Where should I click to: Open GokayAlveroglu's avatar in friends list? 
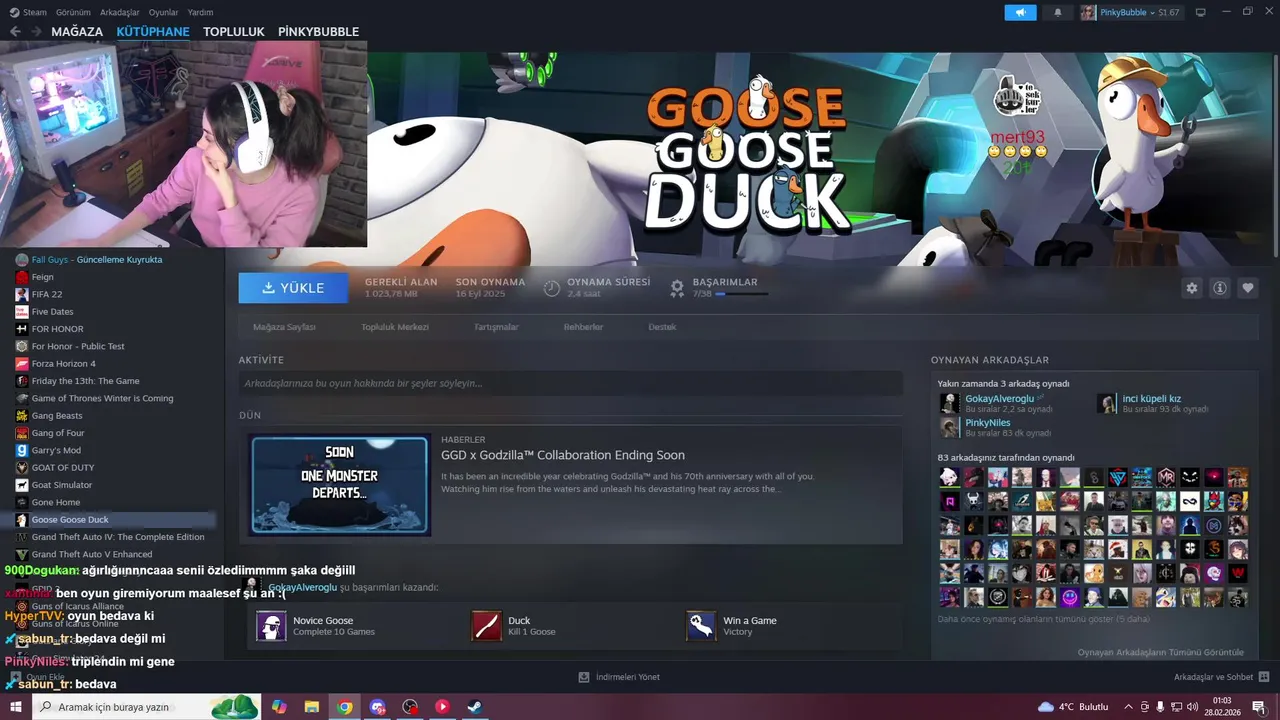[950, 403]
